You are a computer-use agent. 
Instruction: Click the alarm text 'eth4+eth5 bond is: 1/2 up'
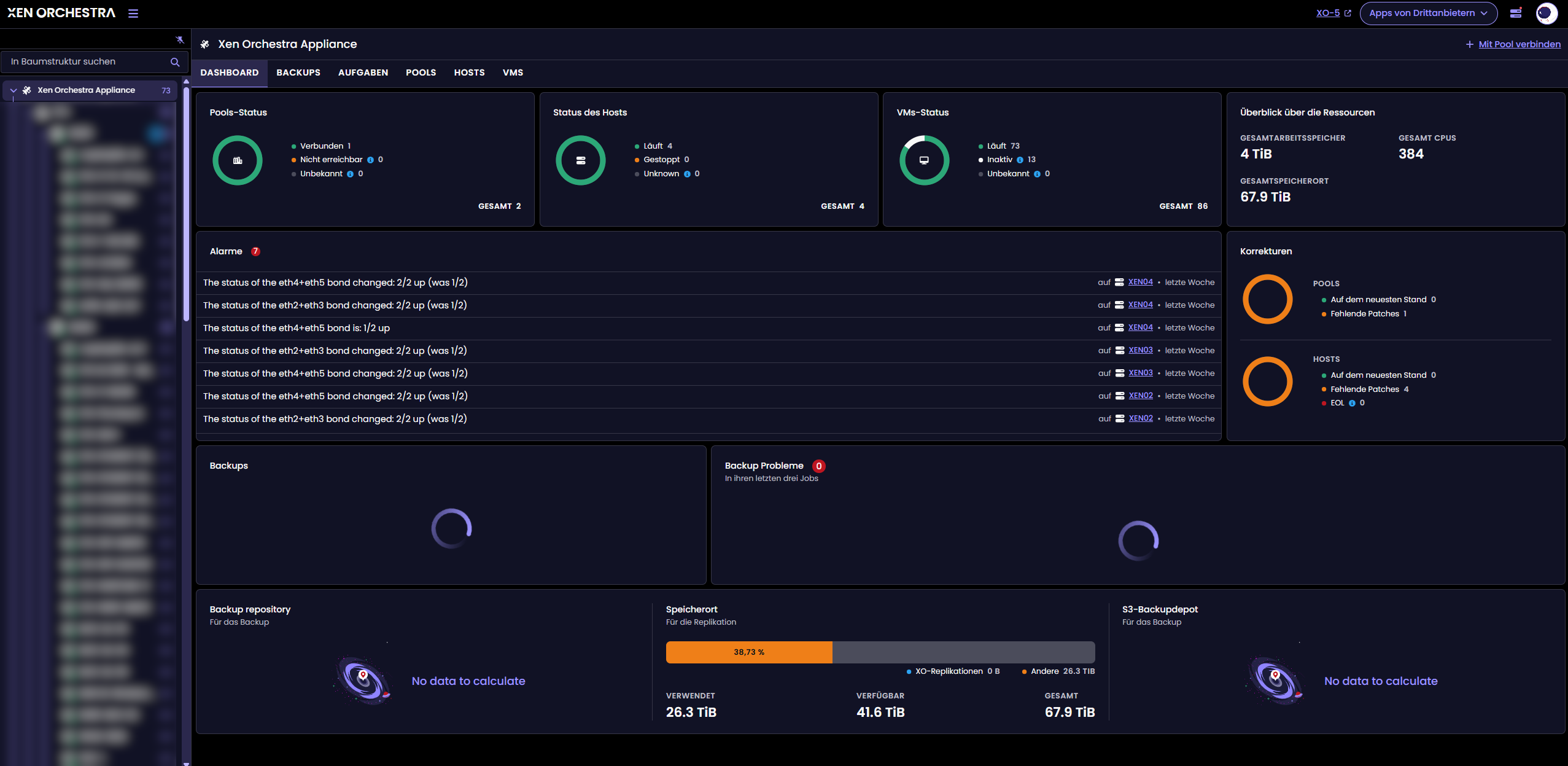click(x=297, y=328)
